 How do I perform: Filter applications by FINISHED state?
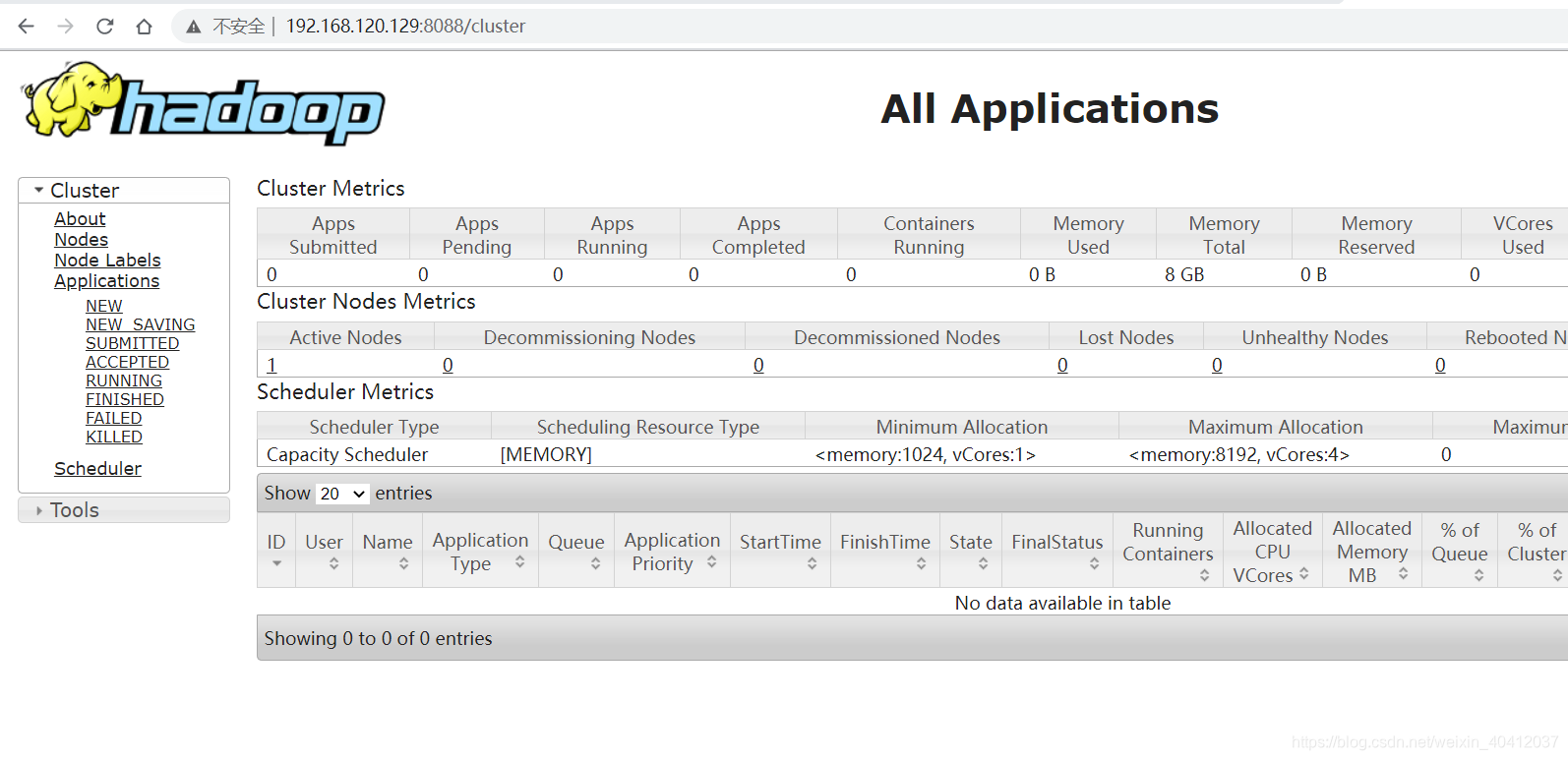coord(124,399)
